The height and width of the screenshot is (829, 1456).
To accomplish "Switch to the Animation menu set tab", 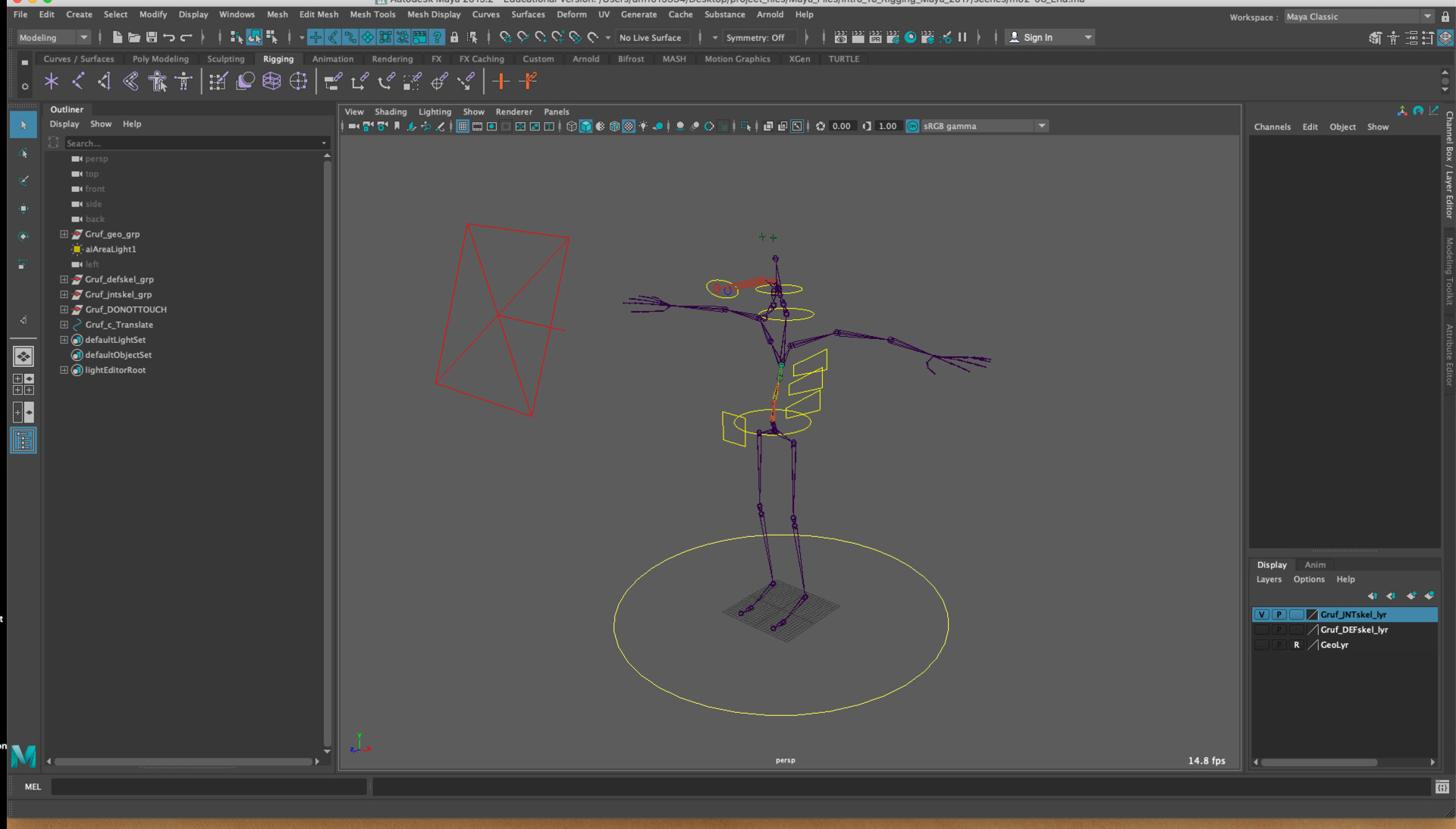I will point(333,58).
